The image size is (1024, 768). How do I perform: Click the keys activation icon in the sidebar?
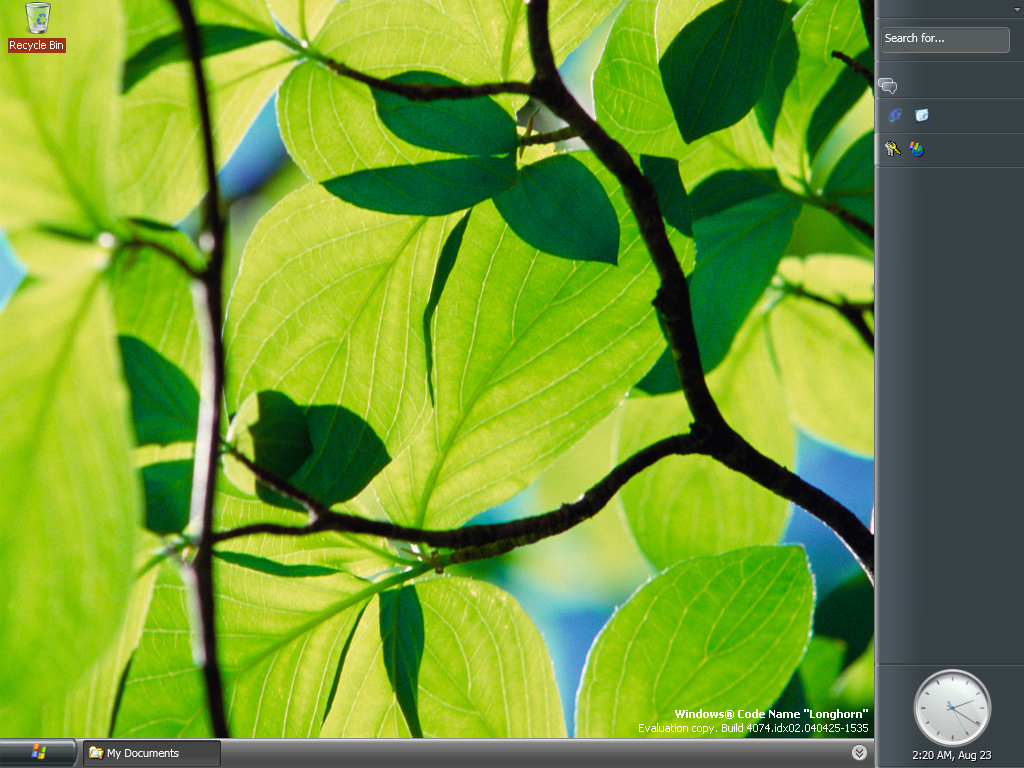coord(893,149)
